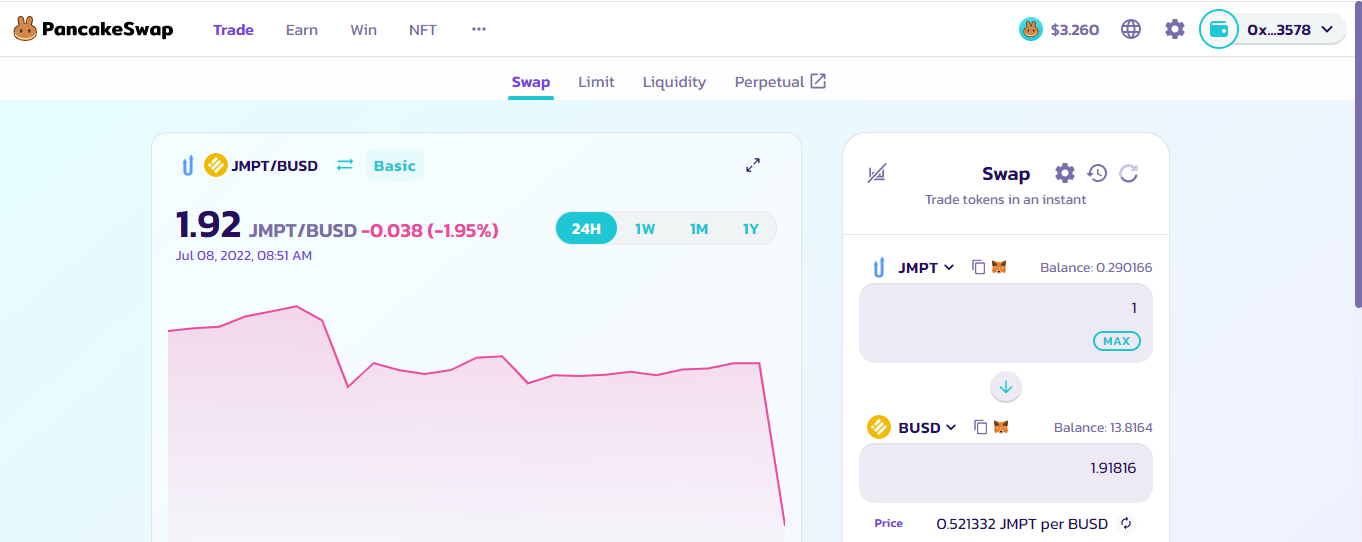Click the Jul 08, 2022 timestamp

click(x=244, y=256)
